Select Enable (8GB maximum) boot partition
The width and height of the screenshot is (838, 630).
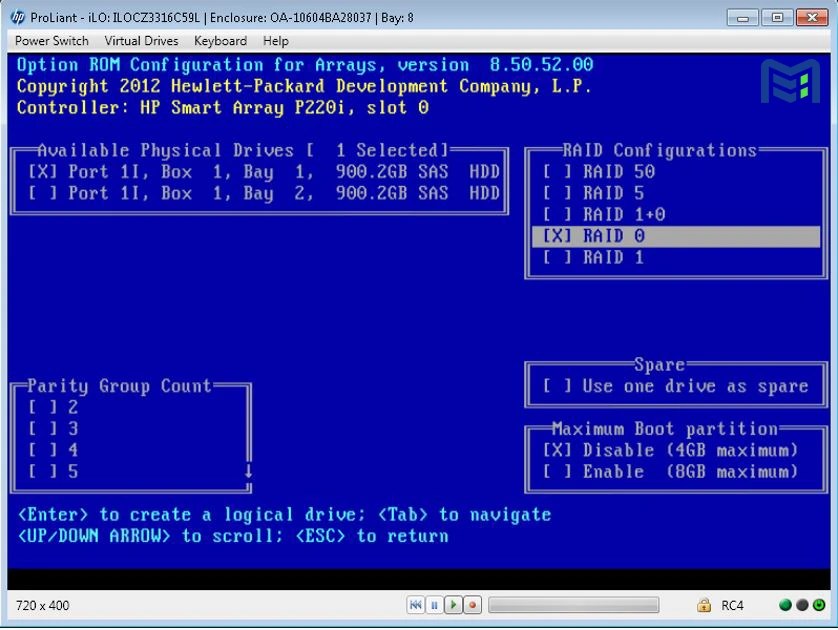click(670, 471)
